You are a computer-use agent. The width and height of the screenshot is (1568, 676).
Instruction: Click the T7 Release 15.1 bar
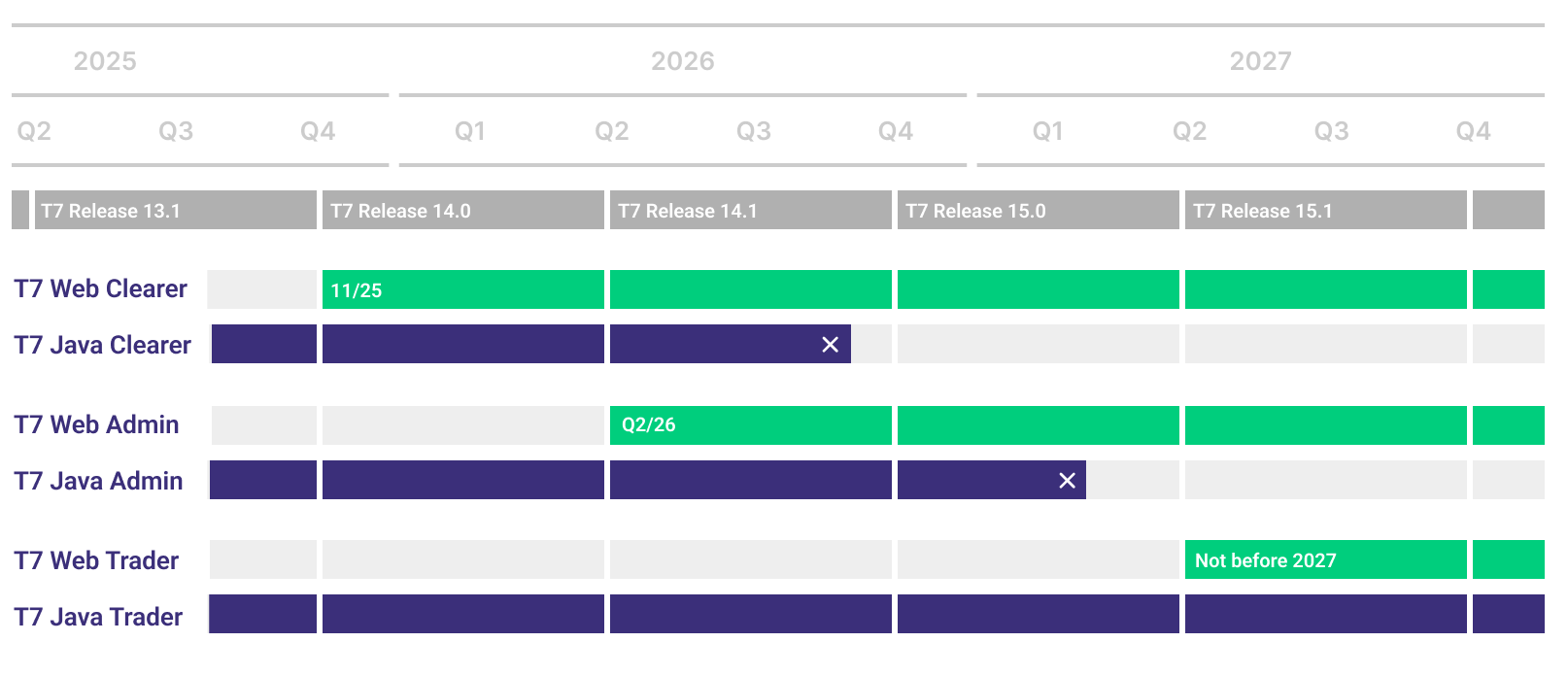pyautogui.click(x=1325, y=211)
